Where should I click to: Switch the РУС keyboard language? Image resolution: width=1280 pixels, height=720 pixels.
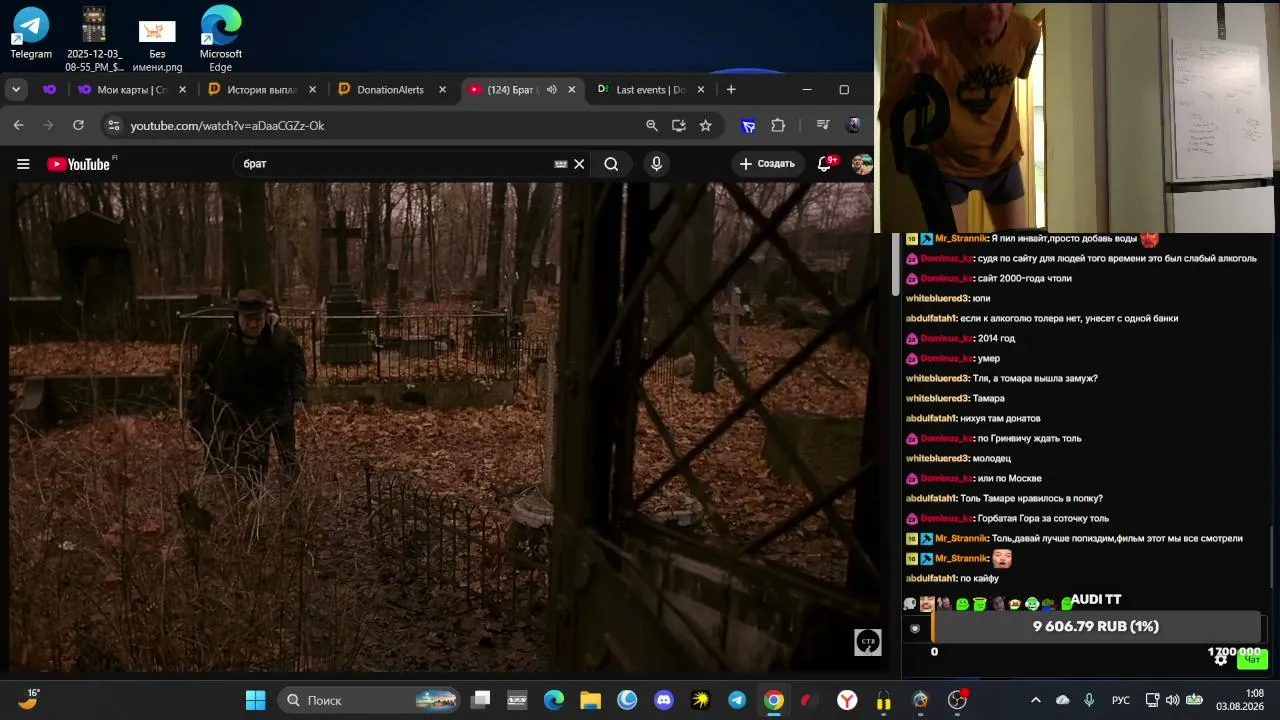pyautogui.click(x=1122, y=700)
